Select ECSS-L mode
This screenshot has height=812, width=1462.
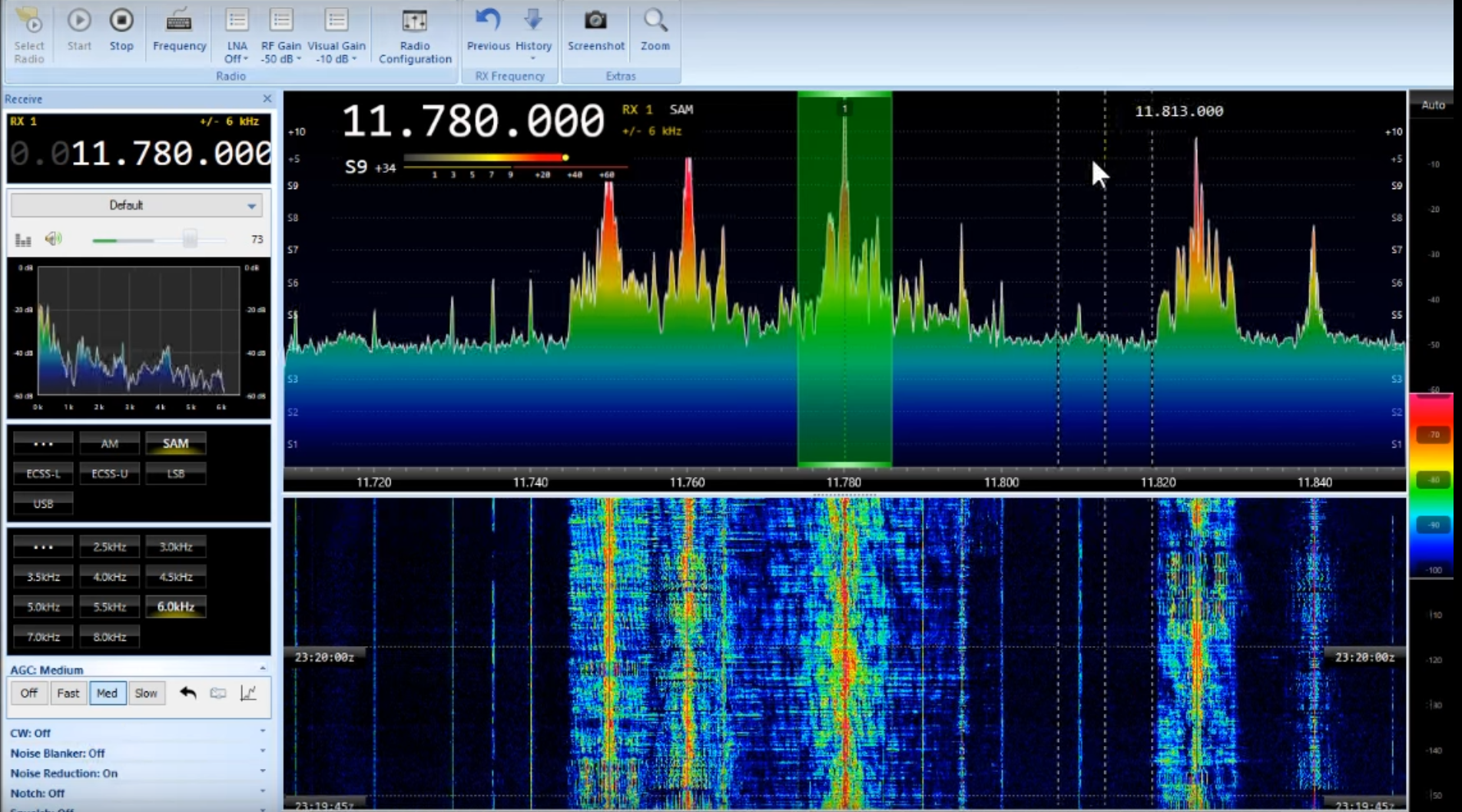(43, 473)
